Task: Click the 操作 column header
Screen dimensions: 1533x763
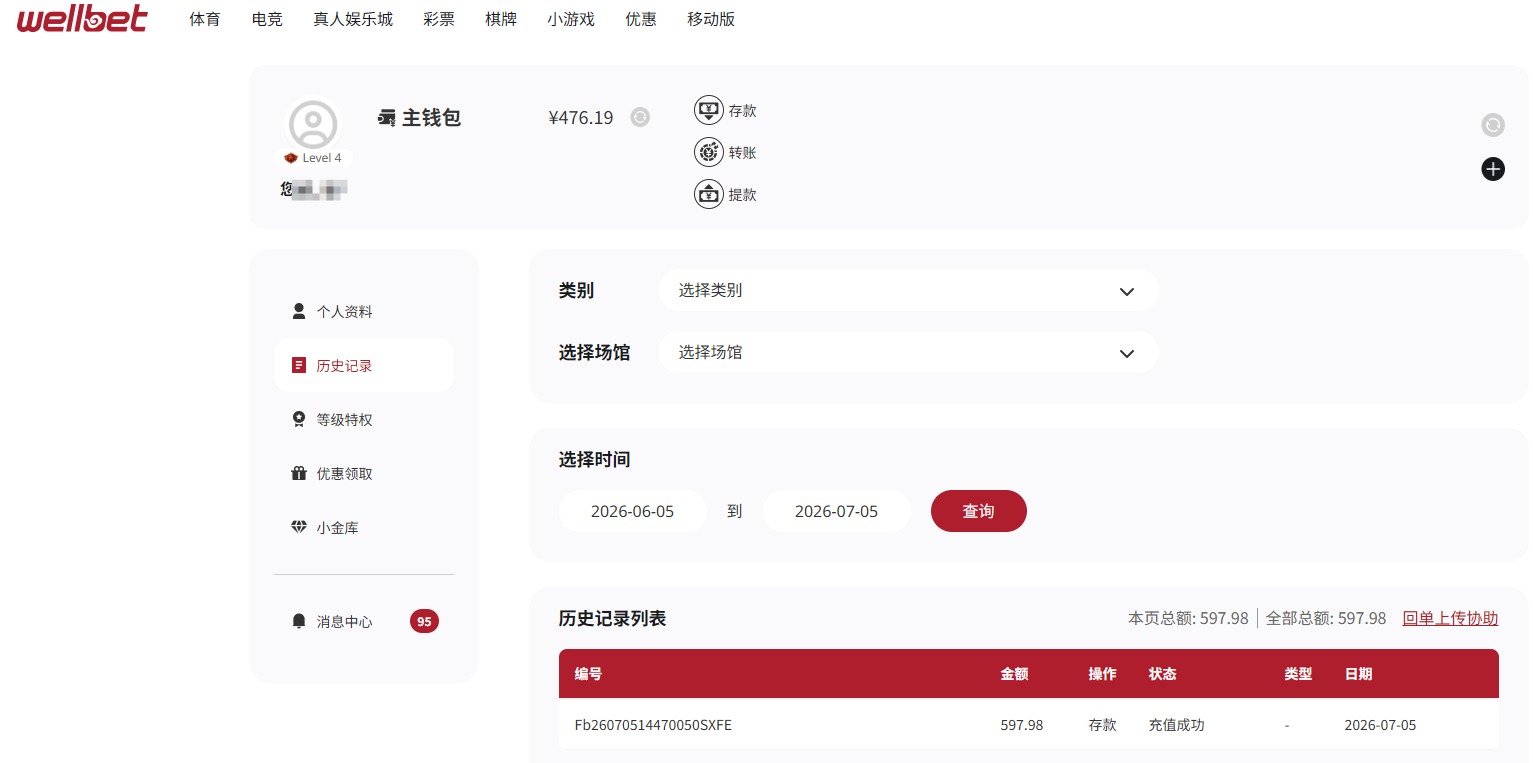Action: (x=1102, y=674)
